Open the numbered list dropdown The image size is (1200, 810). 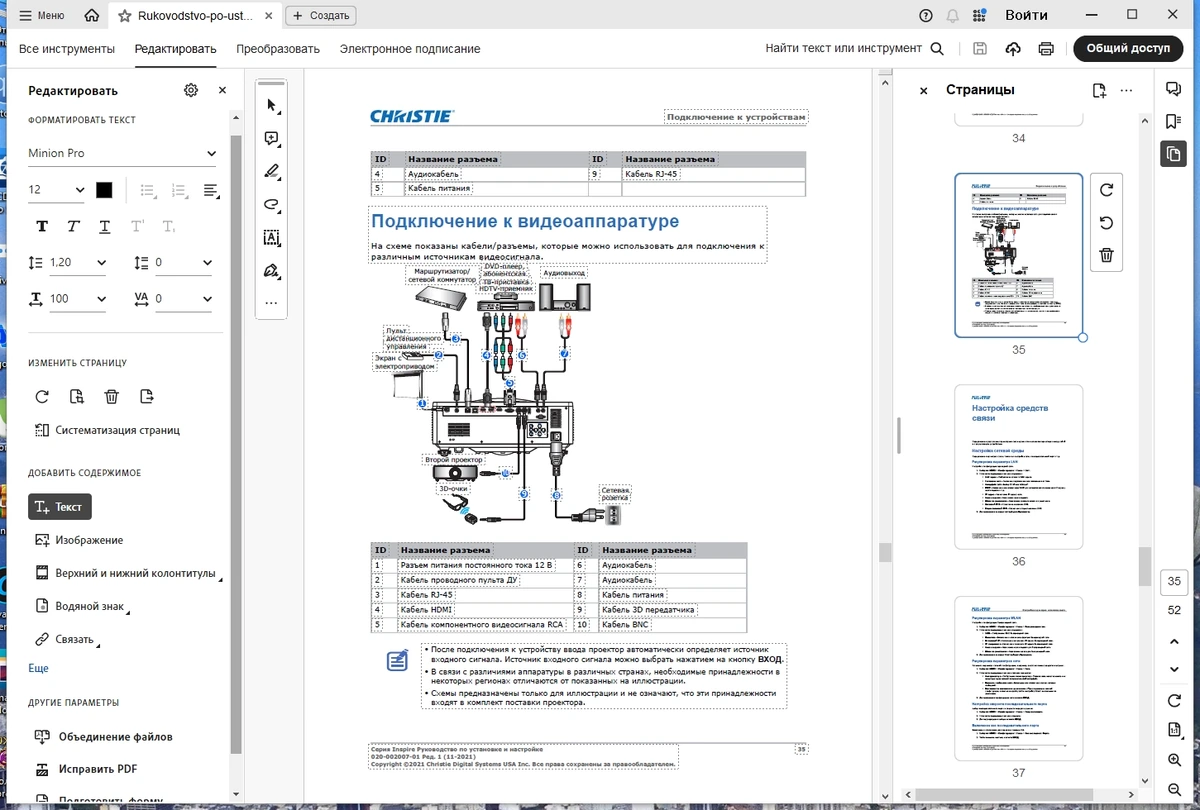pos(182,190)
